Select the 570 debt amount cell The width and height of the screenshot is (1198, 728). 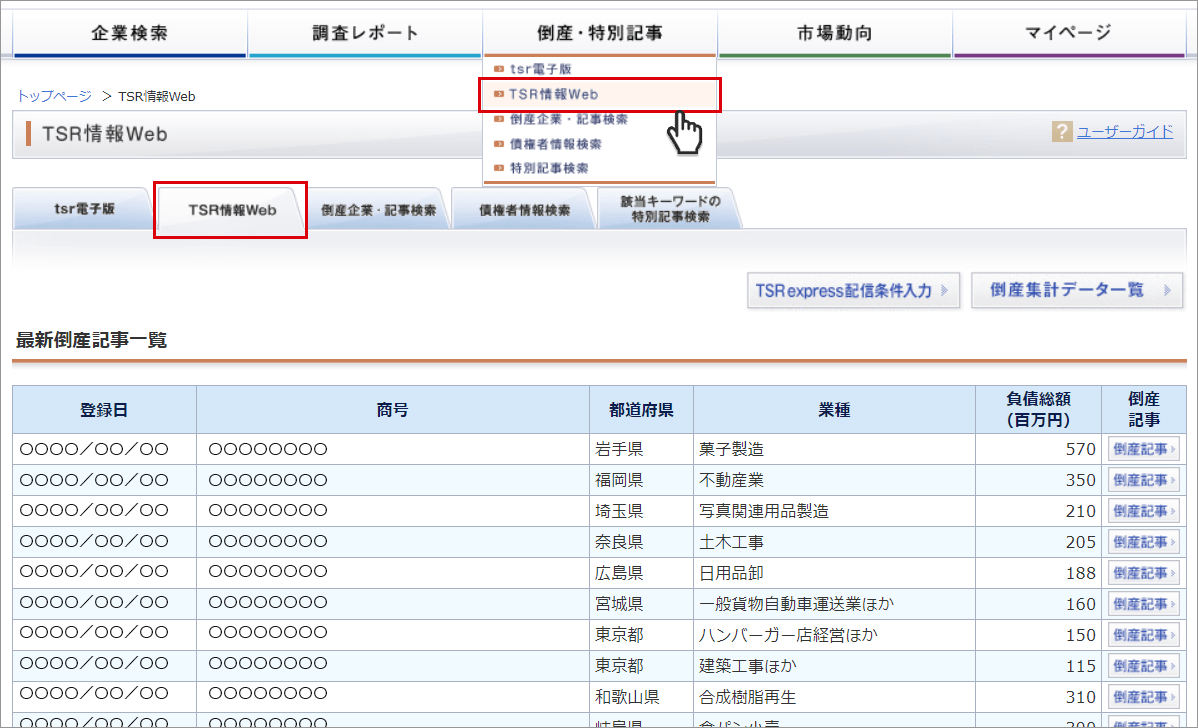click(1038, 449)
